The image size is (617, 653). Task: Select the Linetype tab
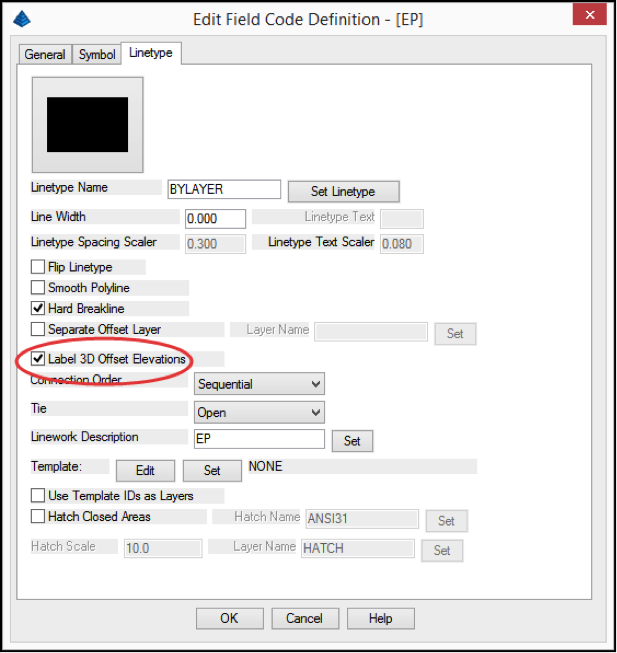(x=151, y=53)
